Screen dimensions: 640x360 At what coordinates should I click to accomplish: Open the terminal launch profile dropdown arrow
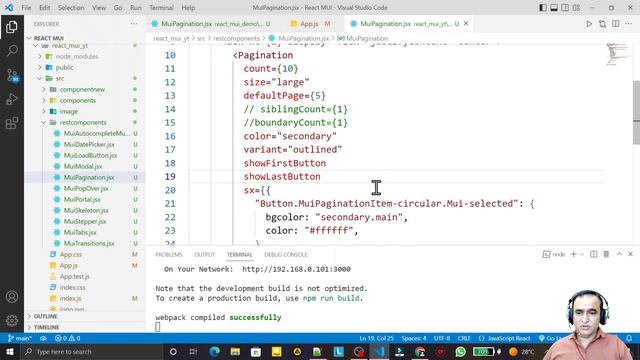coord(582,254)
